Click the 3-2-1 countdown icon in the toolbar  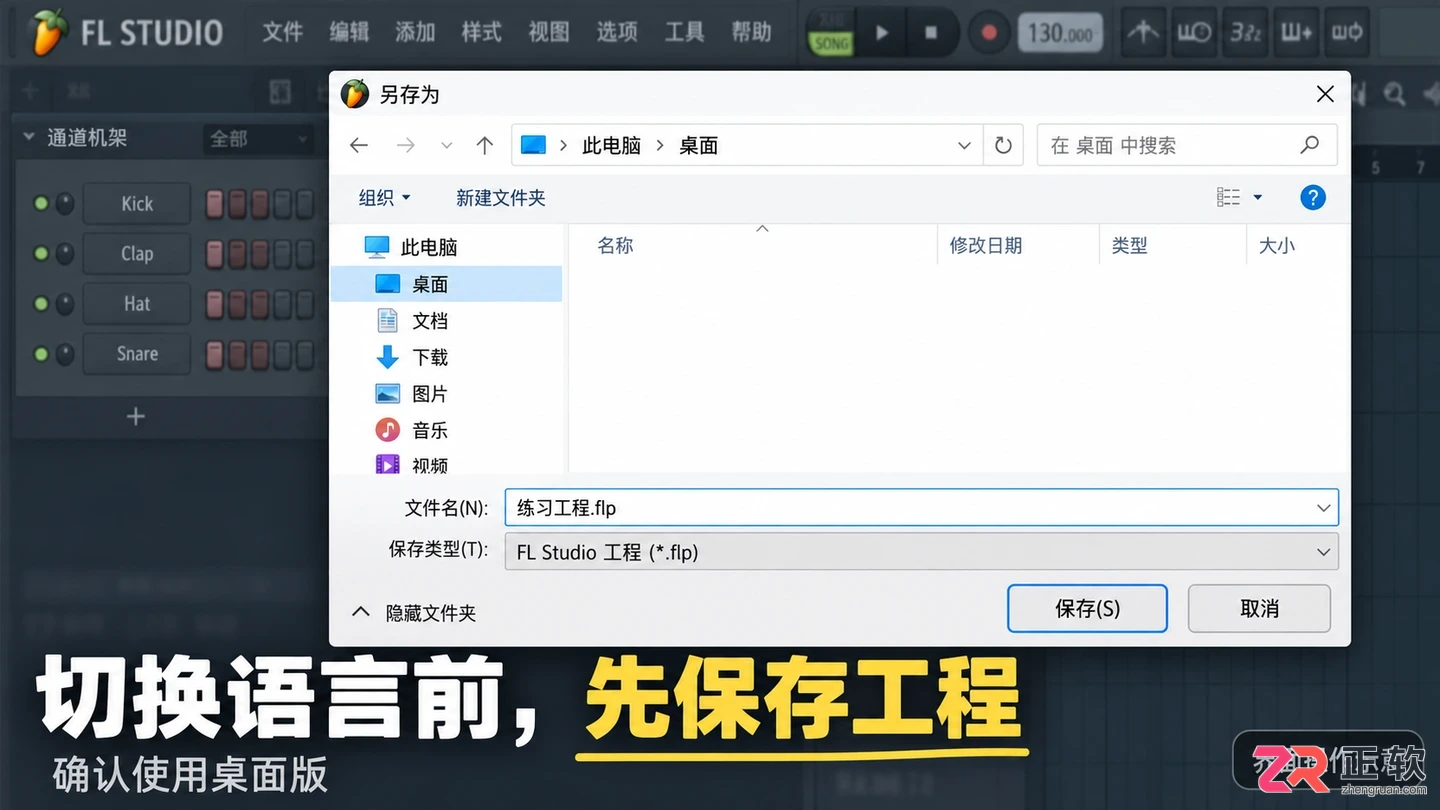pyautogui.click(x=1245, y=33)
